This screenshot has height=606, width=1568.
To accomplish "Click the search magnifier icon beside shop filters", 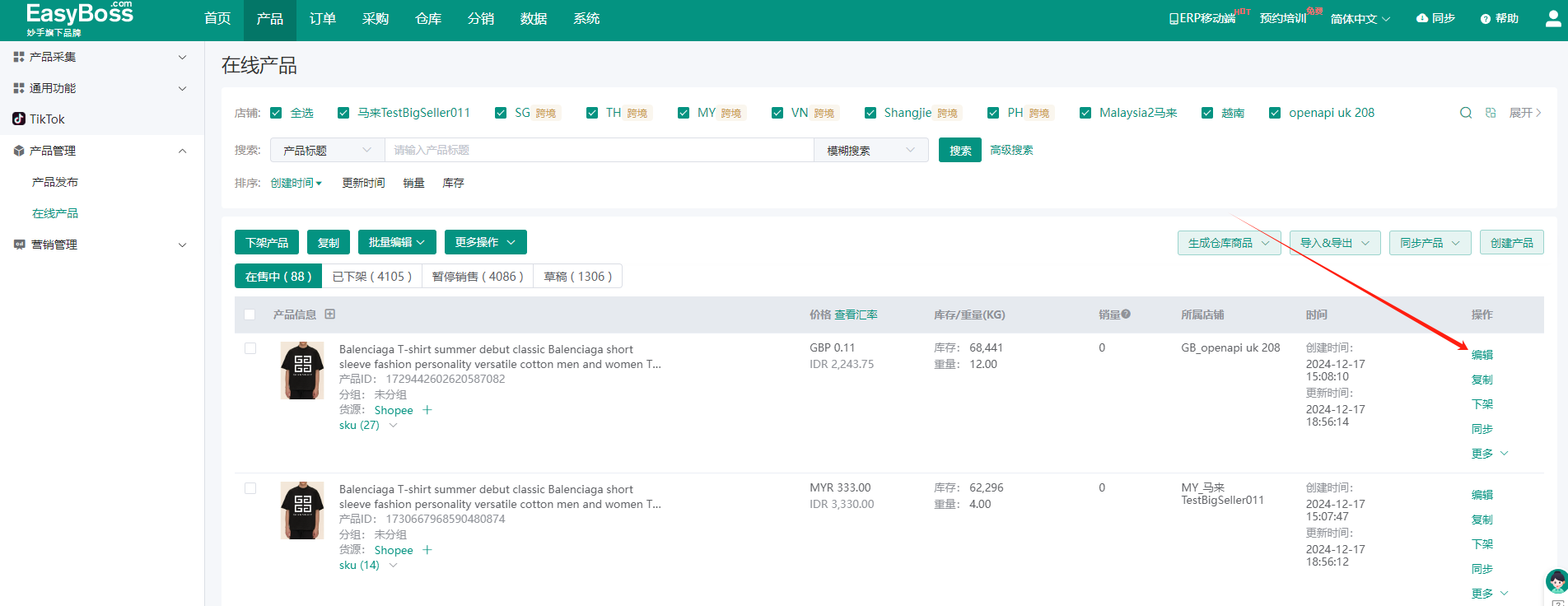I will pos(1466,113).
